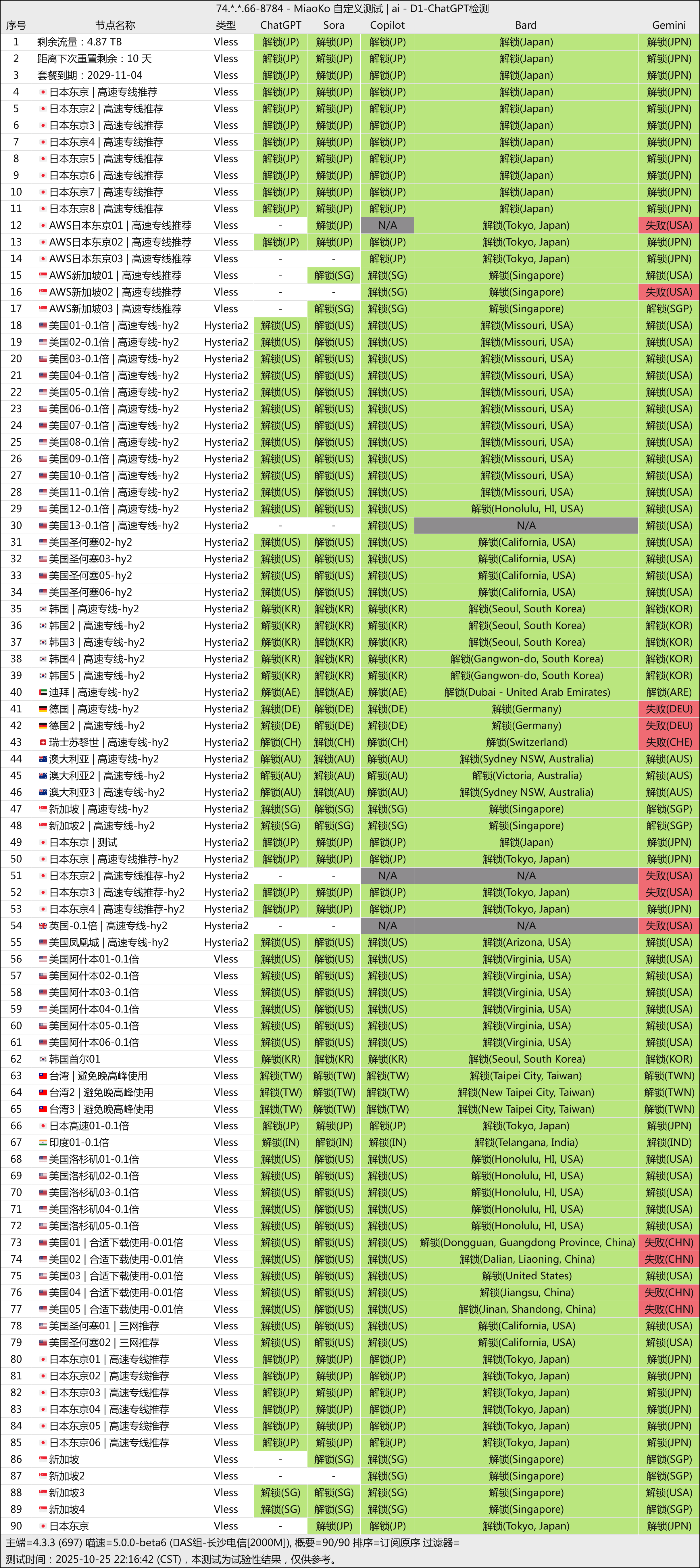Image resolution: width=700 pixels, height=1568 pixels.
Task: Click the US flag beside 美国13-0.1倍 node
Action: coord(43,525)
